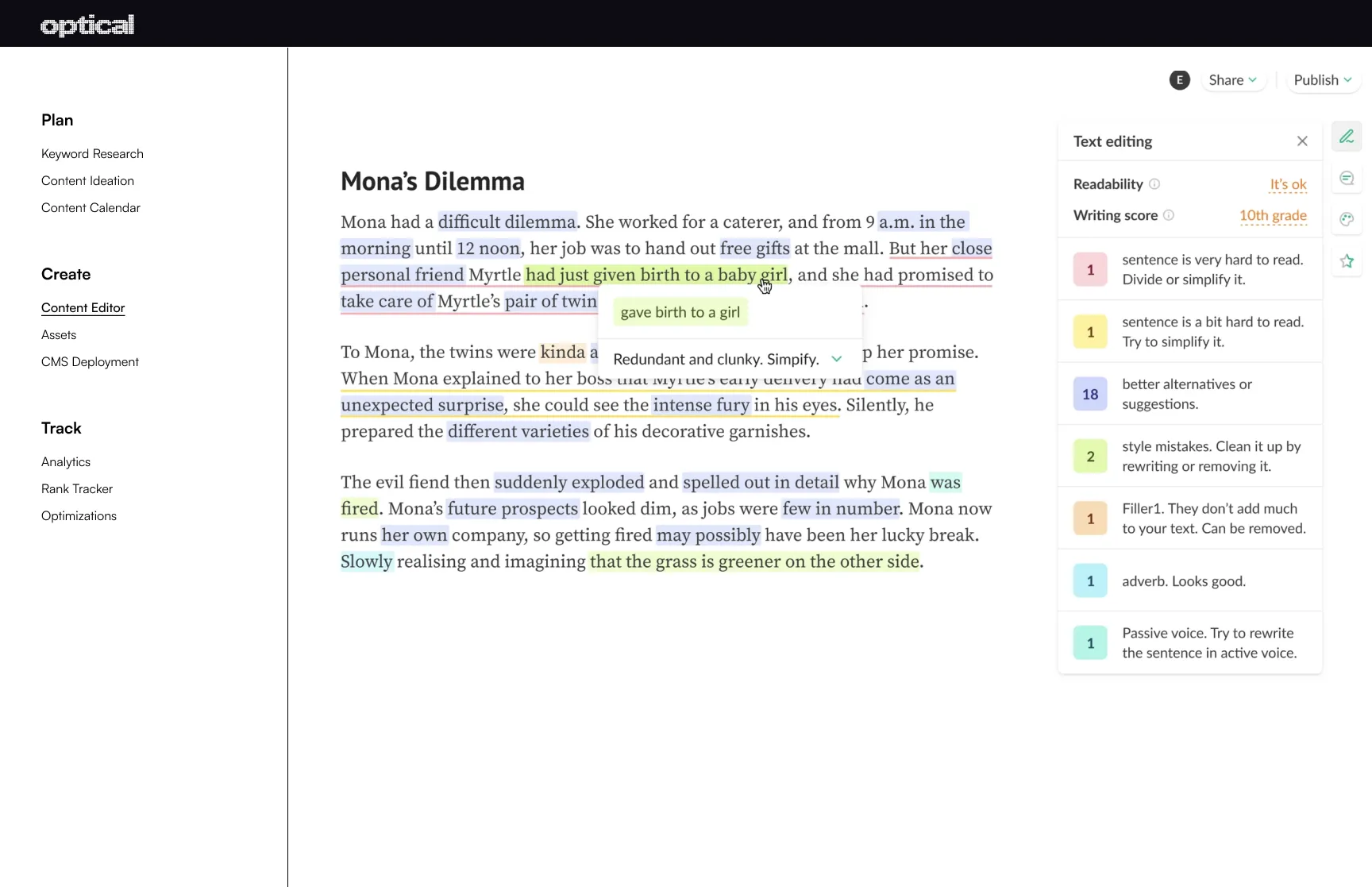Click the user avatar labeled E
The width and height of the screenshot is (1372, 887).
click(1180, 80)
